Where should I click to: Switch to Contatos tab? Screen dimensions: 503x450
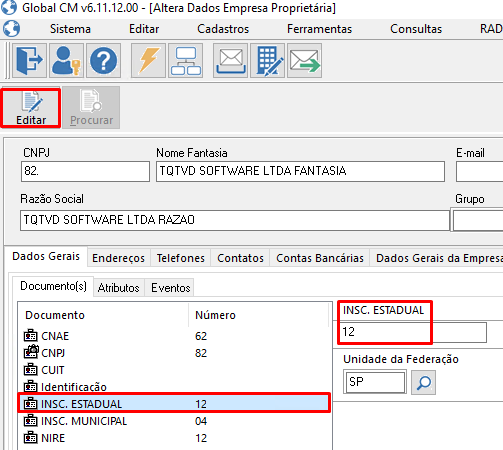[240, 258]
